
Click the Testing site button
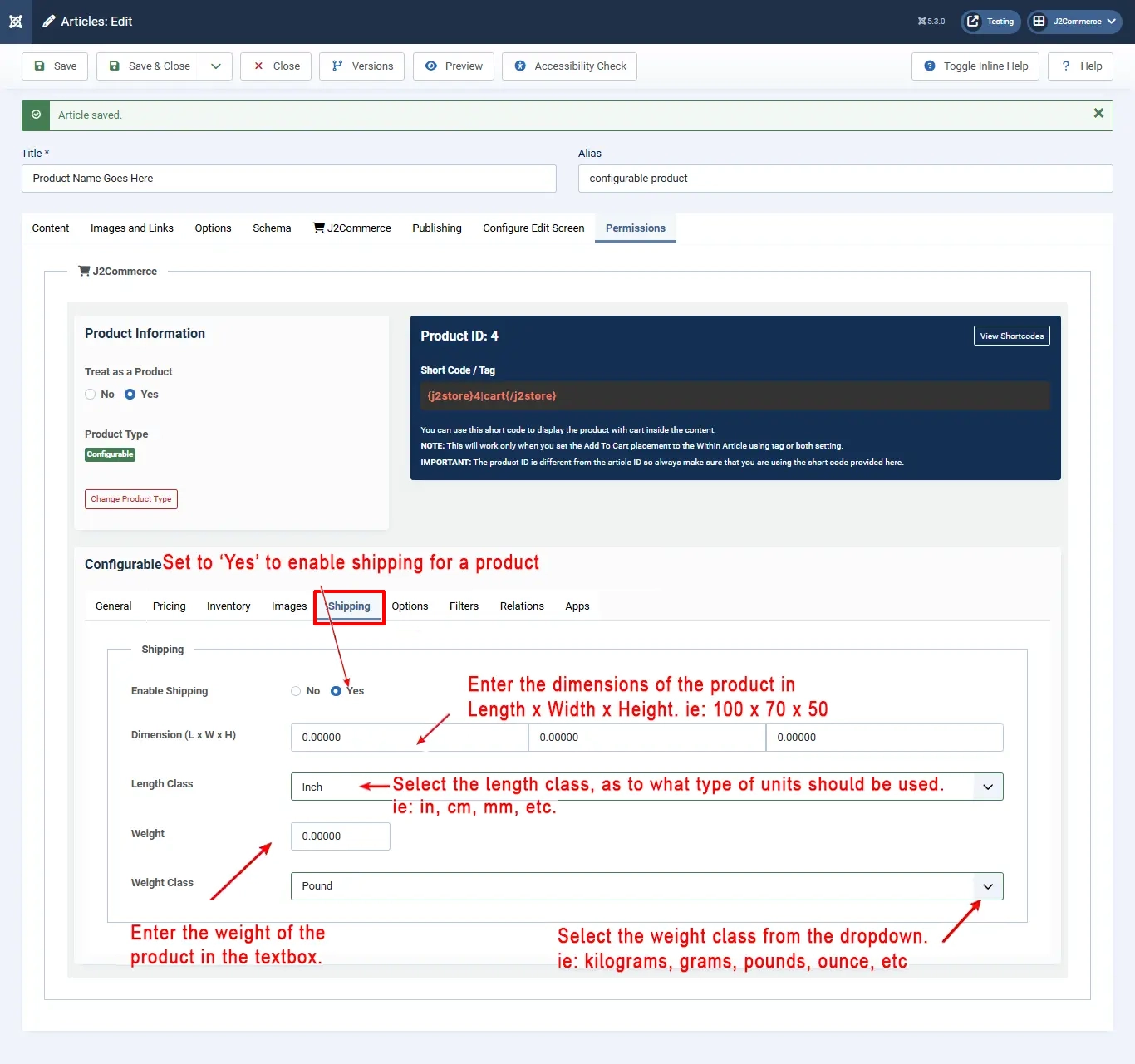990,22
